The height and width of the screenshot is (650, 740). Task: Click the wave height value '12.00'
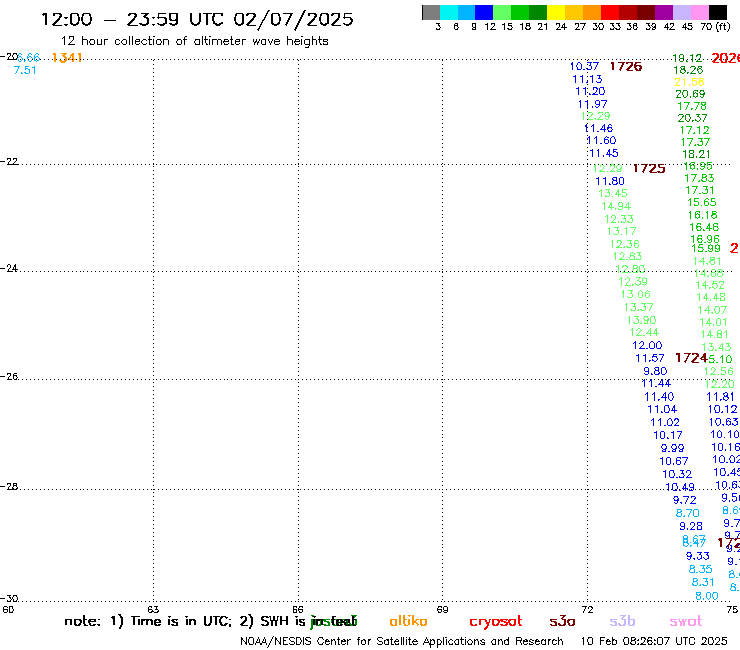coord(647,345)
